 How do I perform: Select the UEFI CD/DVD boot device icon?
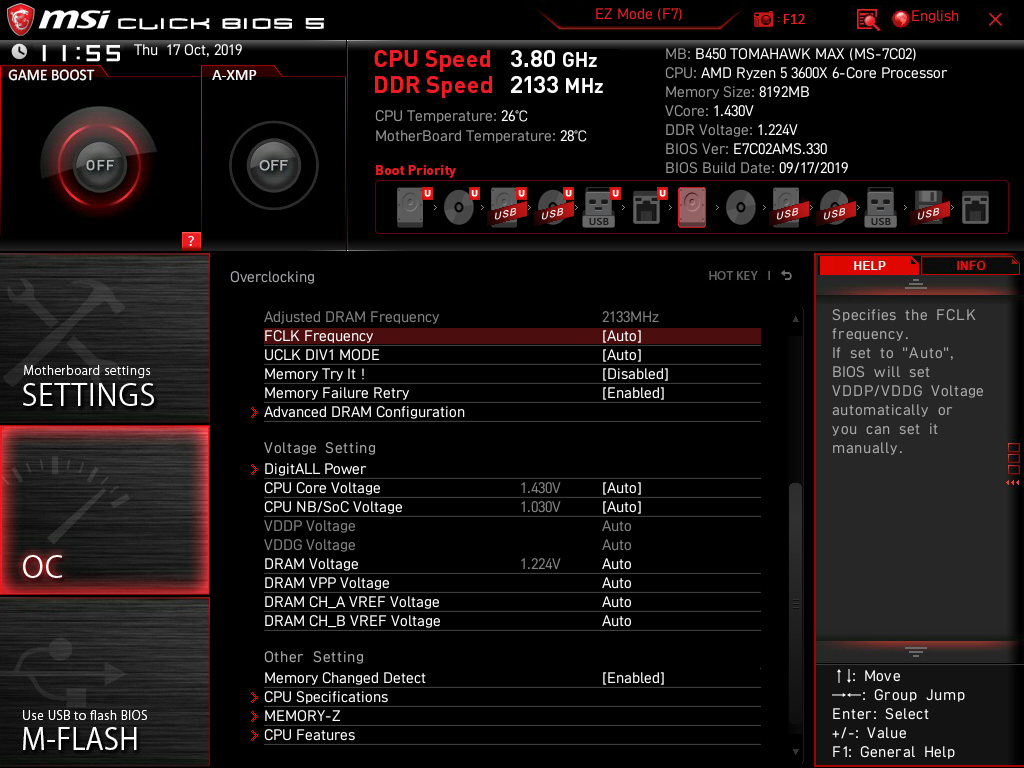pyautogui.click(x=460, y=208)
